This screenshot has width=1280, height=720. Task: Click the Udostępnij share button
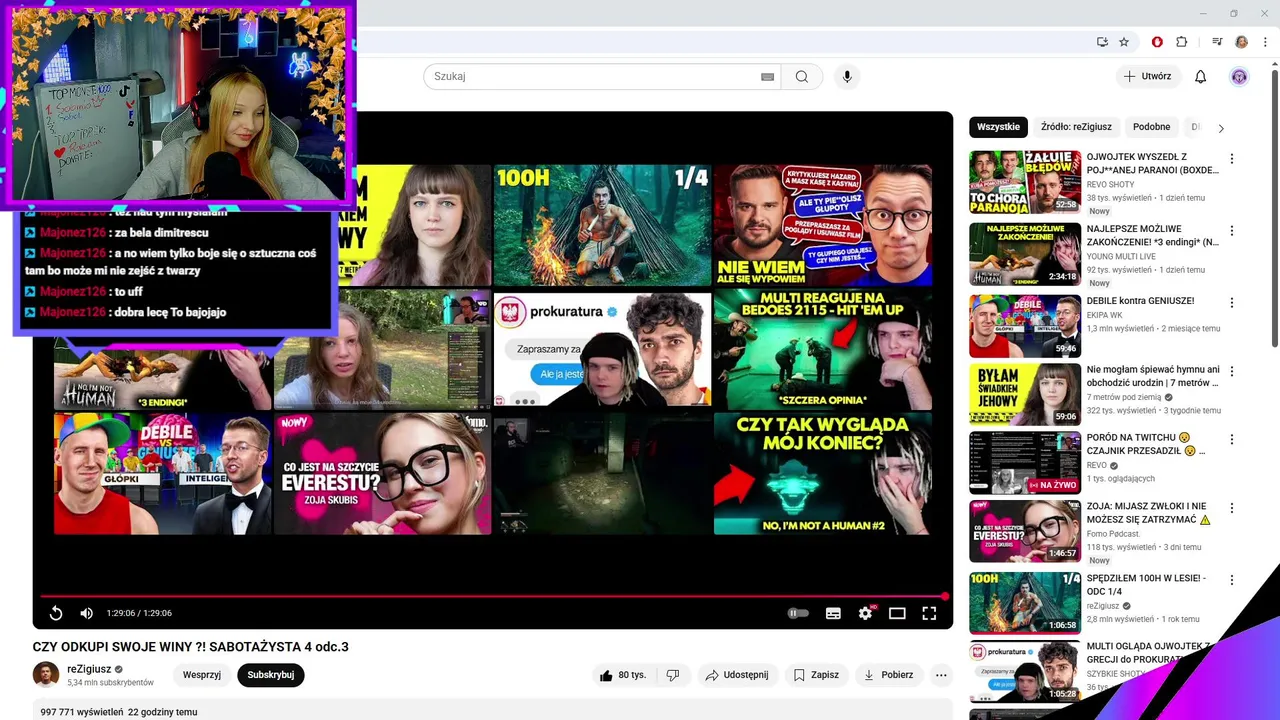pos(737,675)
